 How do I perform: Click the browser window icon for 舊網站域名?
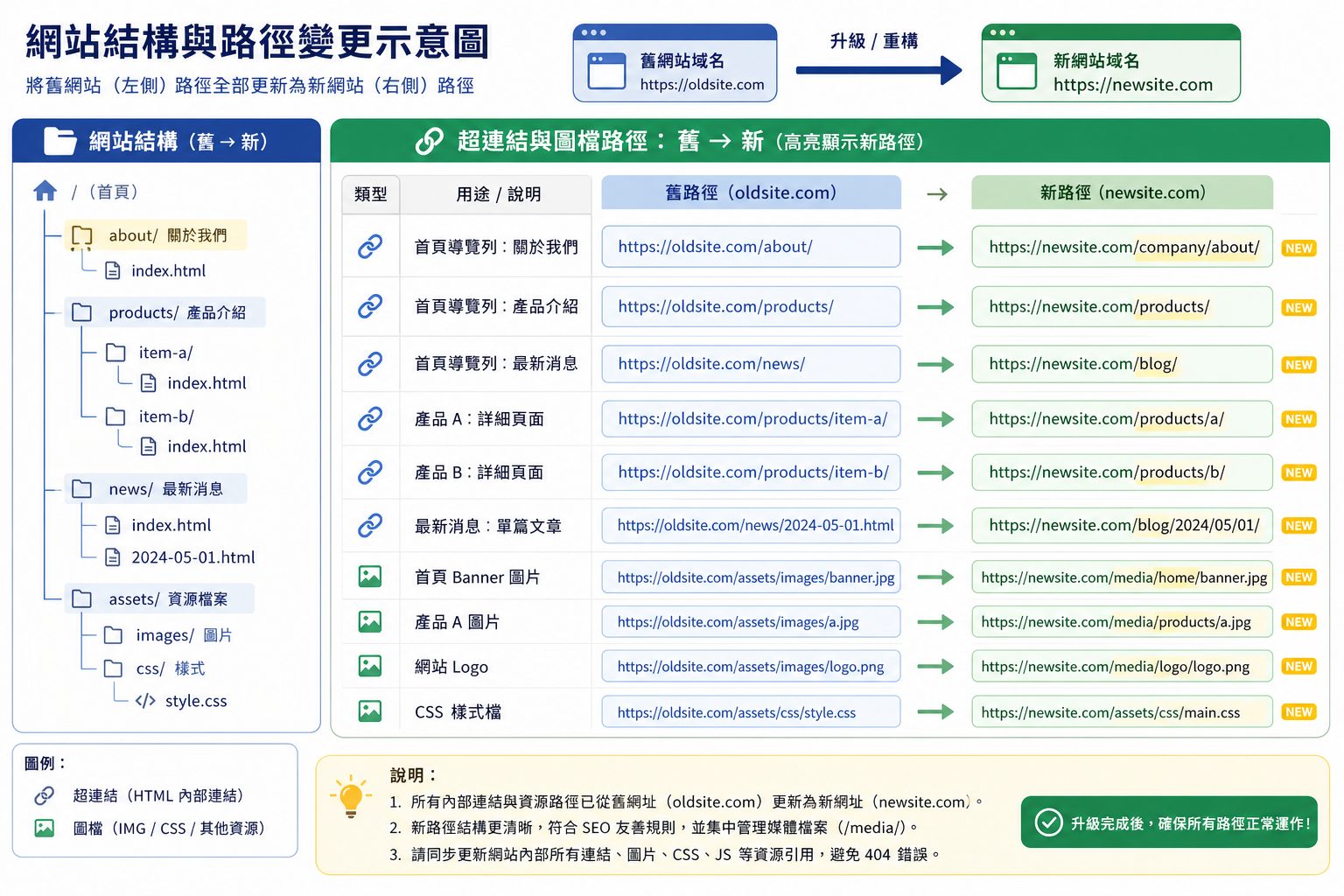606,72
